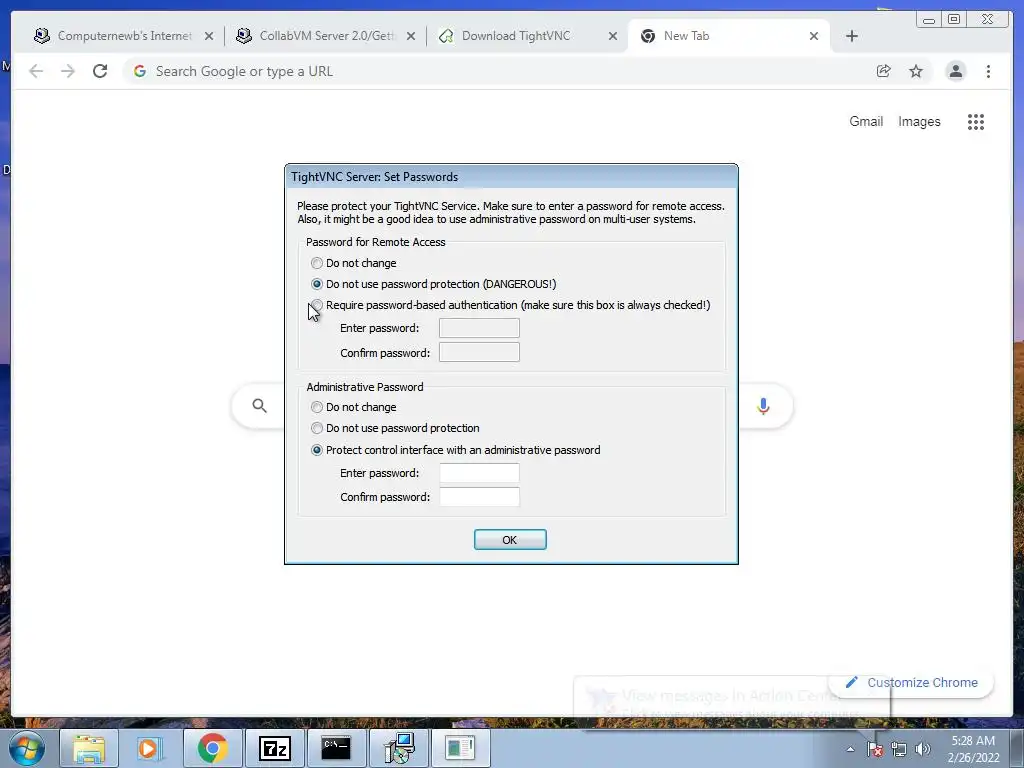
Task: Click administrative Enter password field
Action: click(479, 473)
